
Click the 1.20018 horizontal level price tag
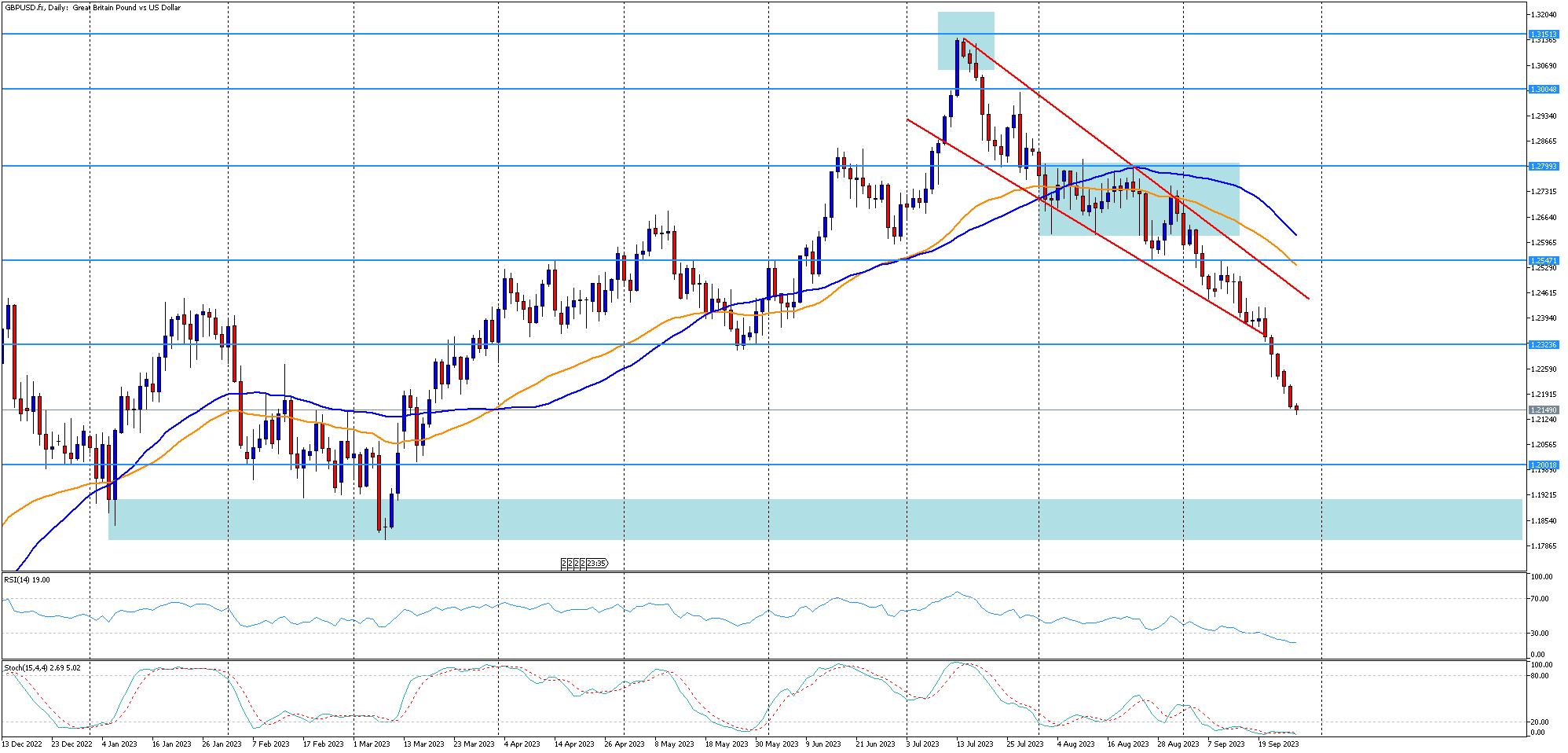(1543, 465)
